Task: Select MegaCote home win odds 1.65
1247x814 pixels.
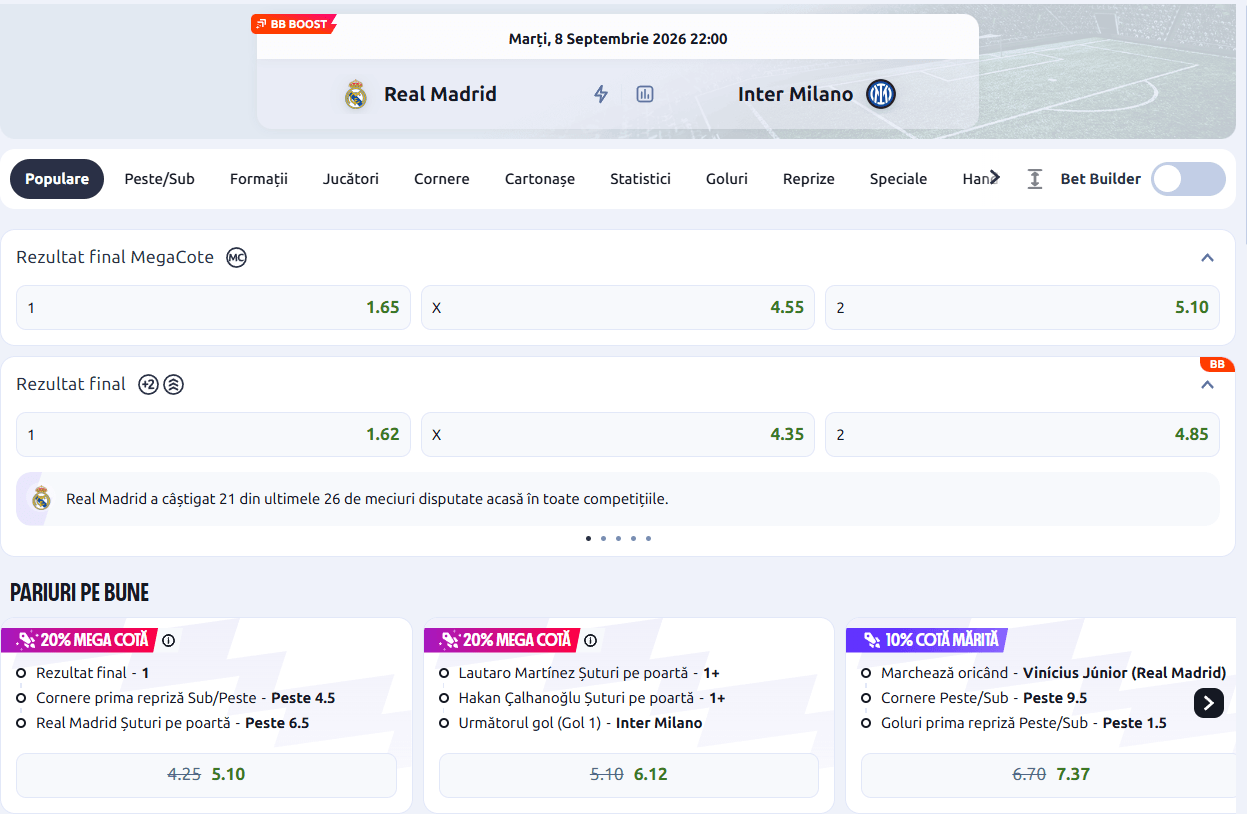Action: coord(213,308)
